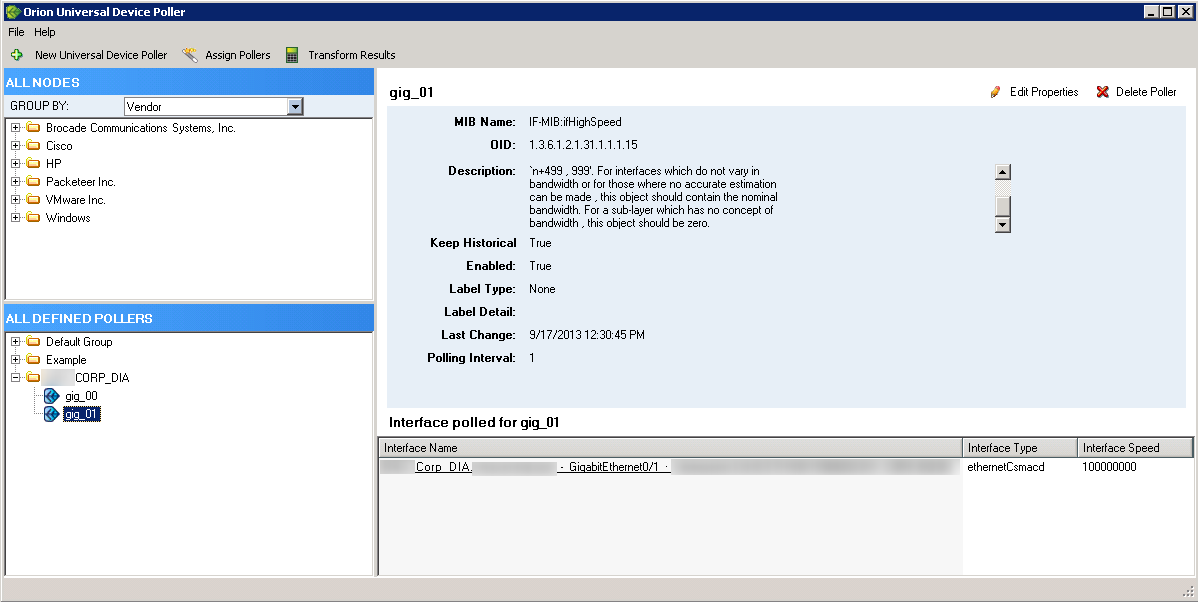Viewport: 1198px width, 602px height.
Task: Click the VMware Inc. folder icon
Action: point(33,199)
